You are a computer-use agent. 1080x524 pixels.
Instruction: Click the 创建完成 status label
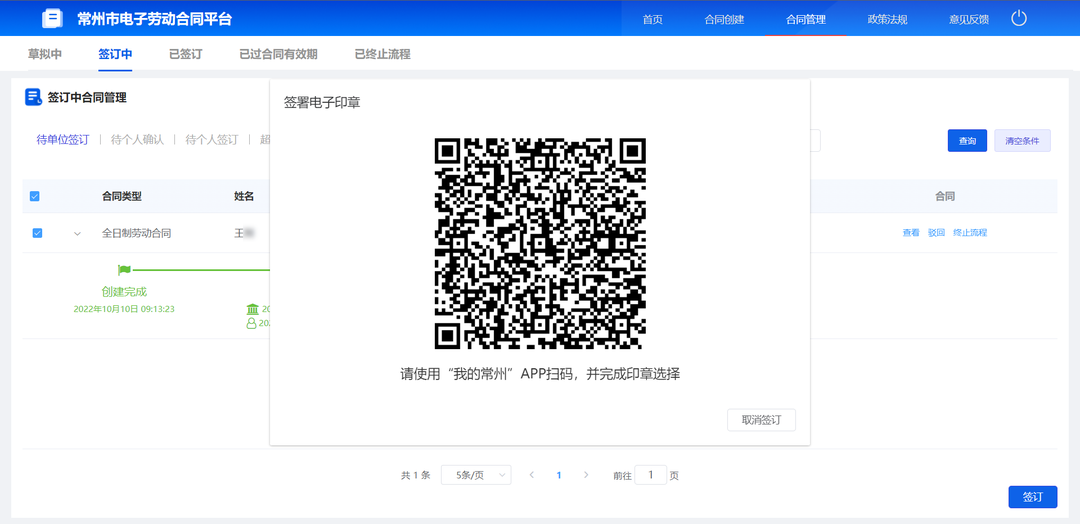pos(124,292)
